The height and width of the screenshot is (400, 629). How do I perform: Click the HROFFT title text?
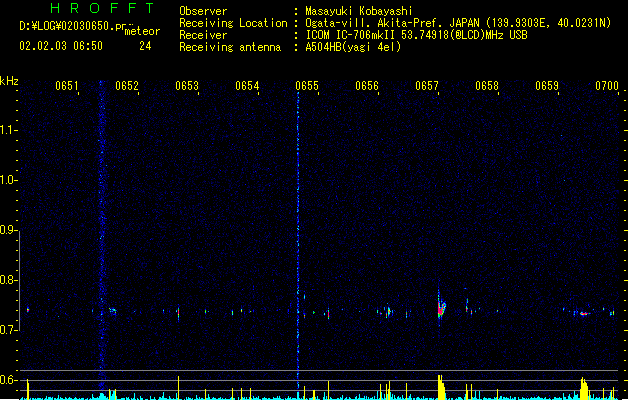103,8
